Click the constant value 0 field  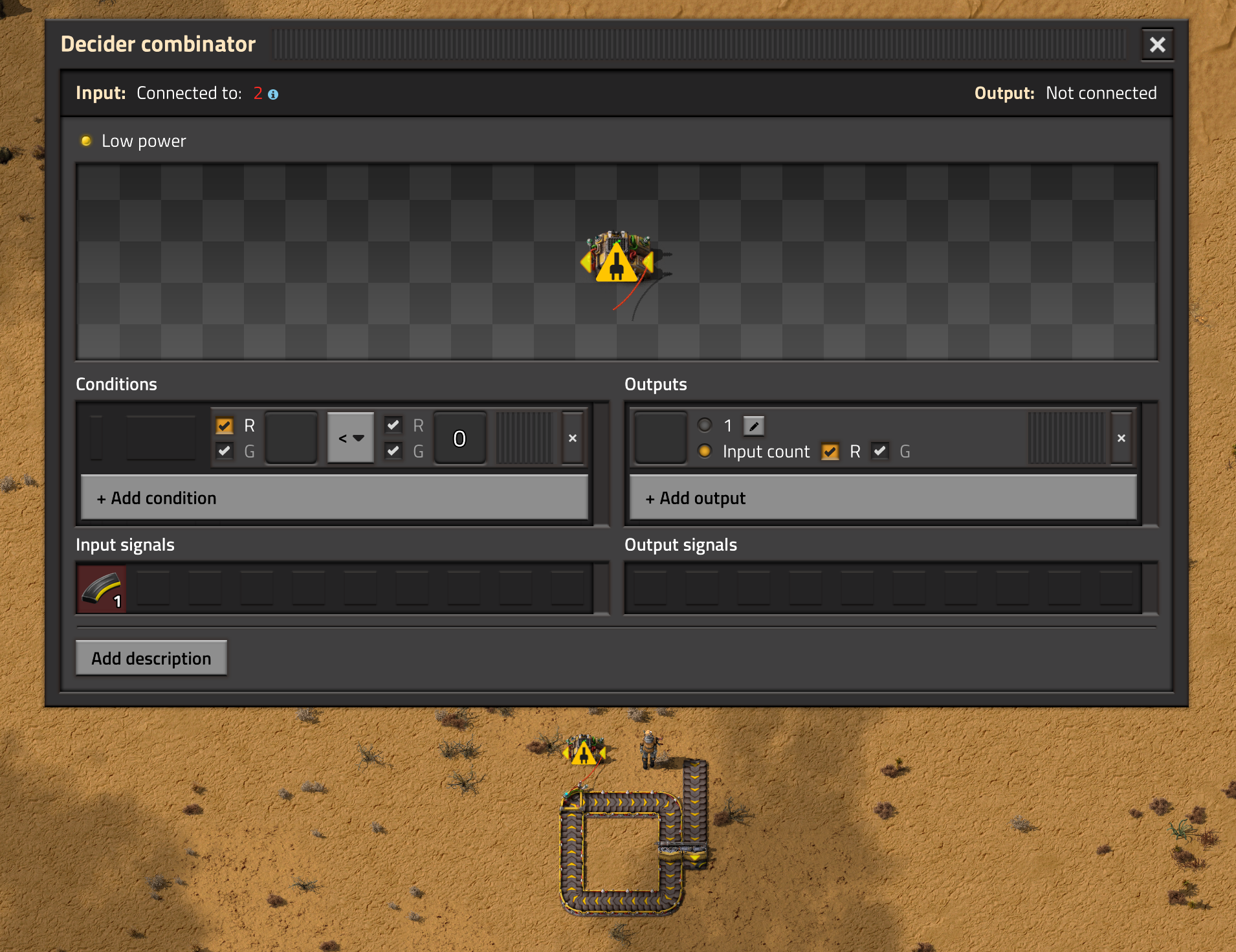pos(459,438)
